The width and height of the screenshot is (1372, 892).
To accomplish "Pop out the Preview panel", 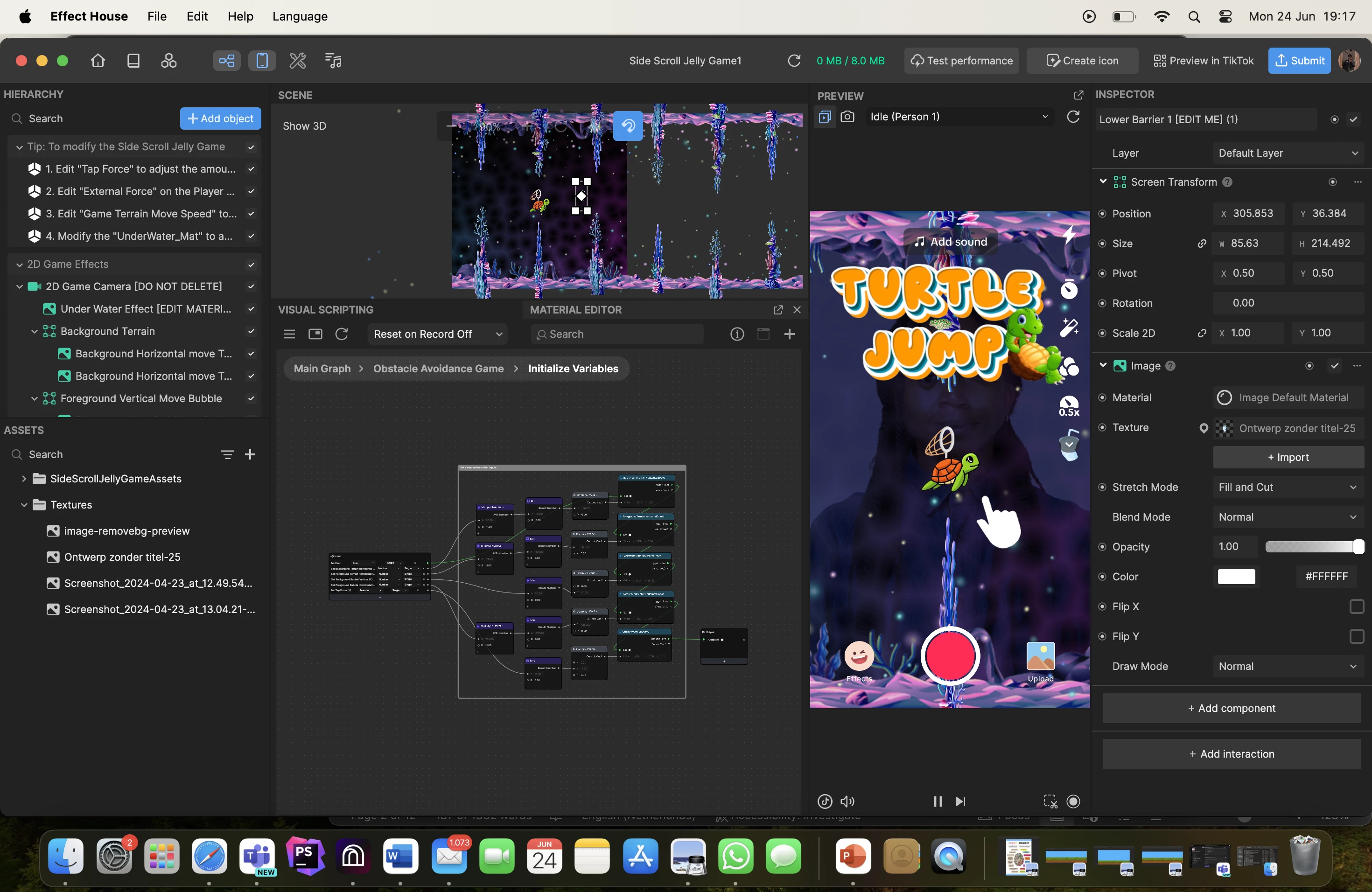I will tap(1078, 95).
